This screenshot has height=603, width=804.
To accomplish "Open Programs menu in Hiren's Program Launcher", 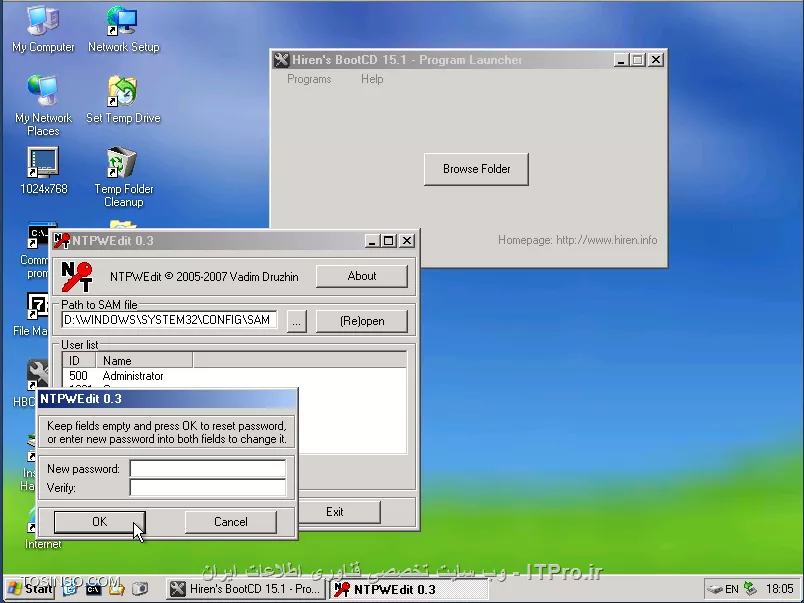I will (309, 79).
